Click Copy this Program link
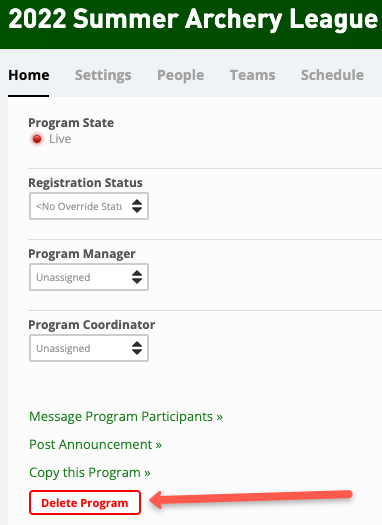The width and height of the screenshot is (382, 525). click(90, 473)
